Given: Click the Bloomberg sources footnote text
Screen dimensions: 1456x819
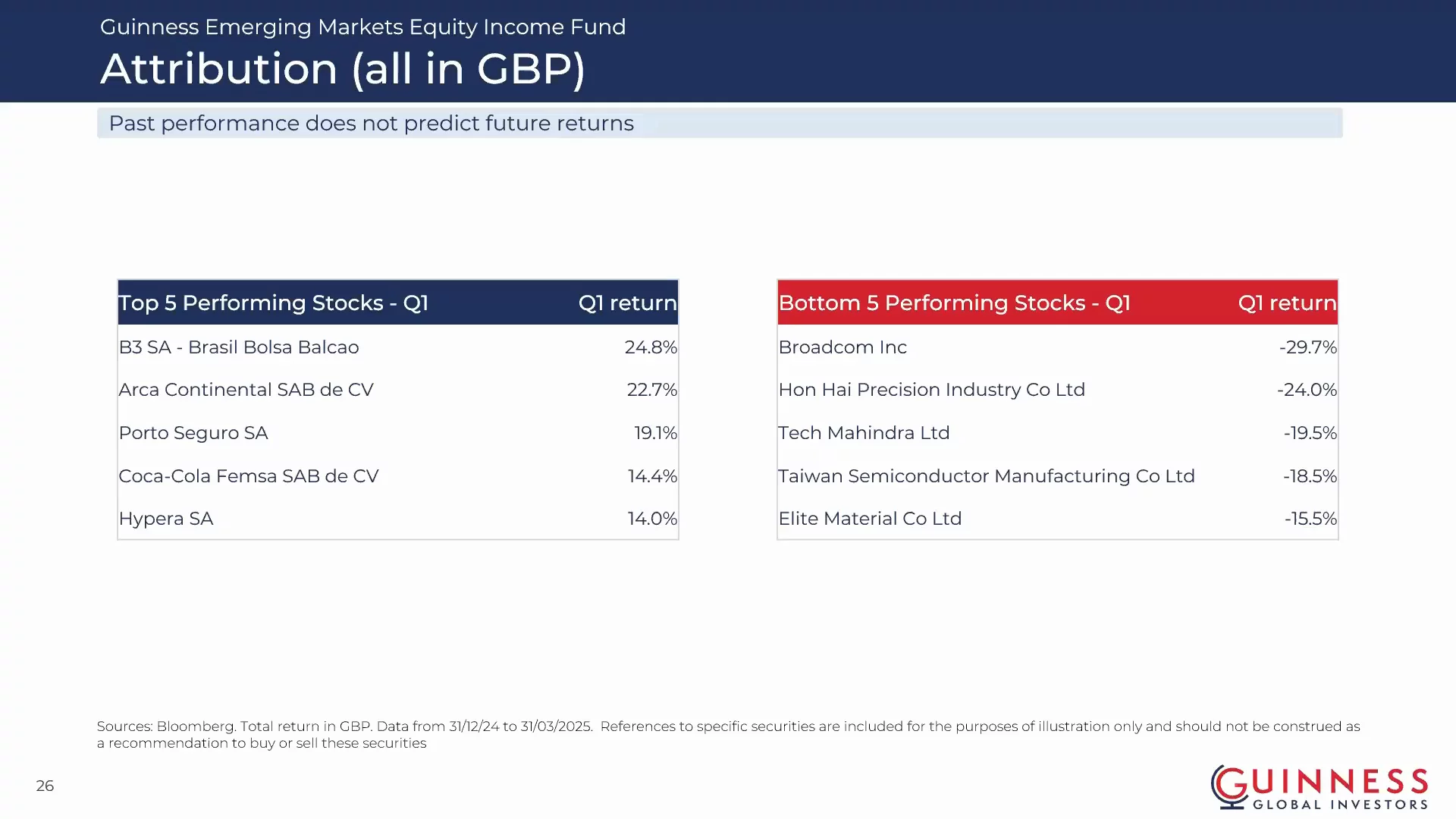Looking at the screenshot, I should pyautogui.click(x=728, y=735).
